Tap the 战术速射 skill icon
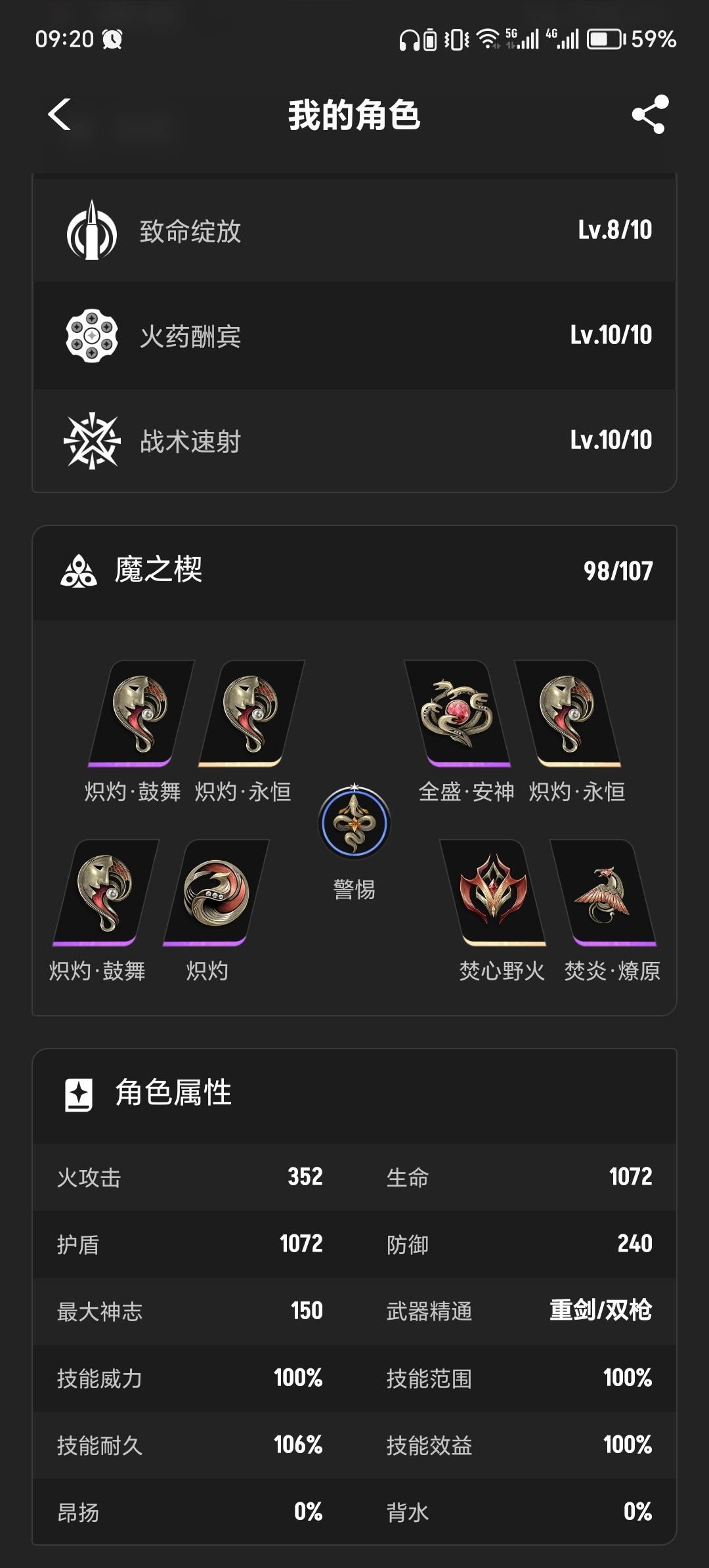 pos(92,441)
